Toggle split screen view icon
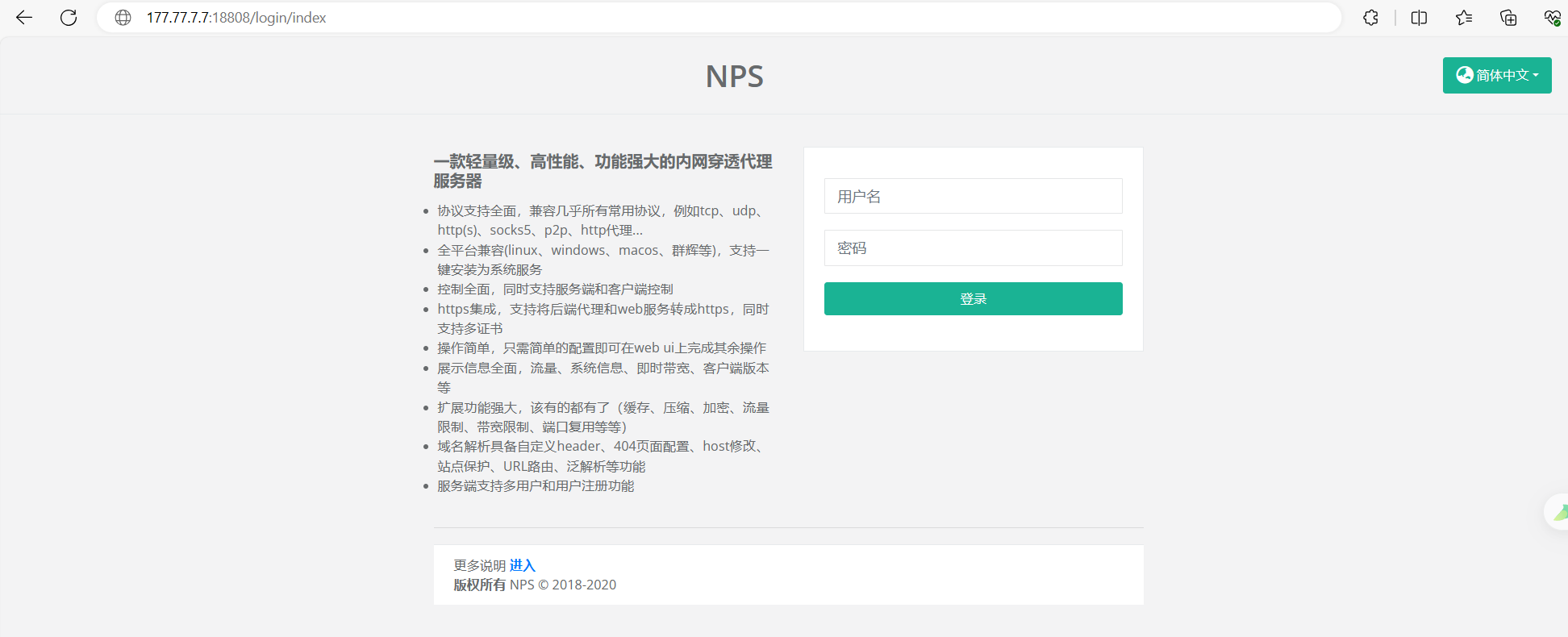 pyautogui.click(x=1419, y=18)
